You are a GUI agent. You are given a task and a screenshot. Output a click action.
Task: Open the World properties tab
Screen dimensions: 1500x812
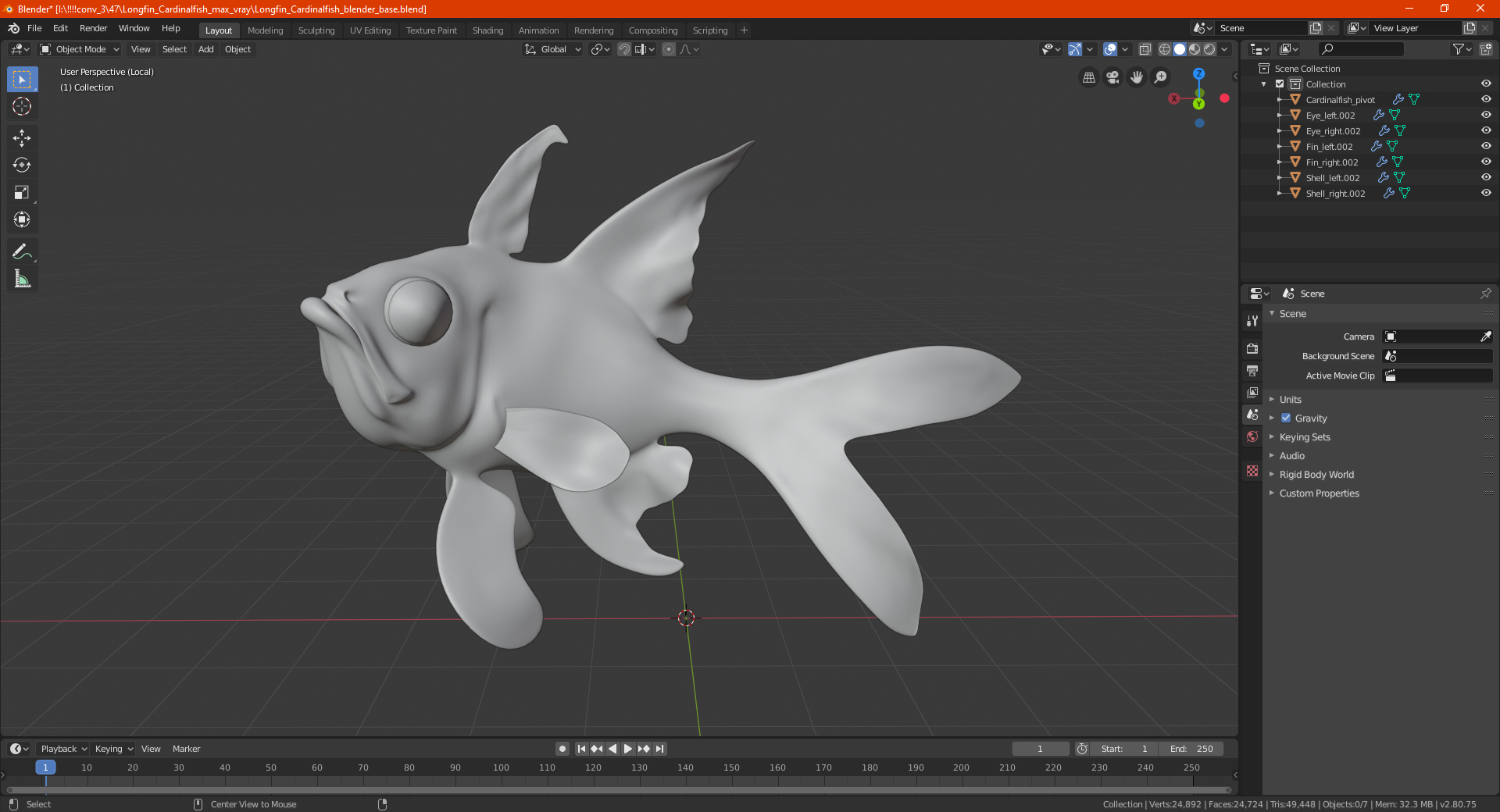[1252, 436]
